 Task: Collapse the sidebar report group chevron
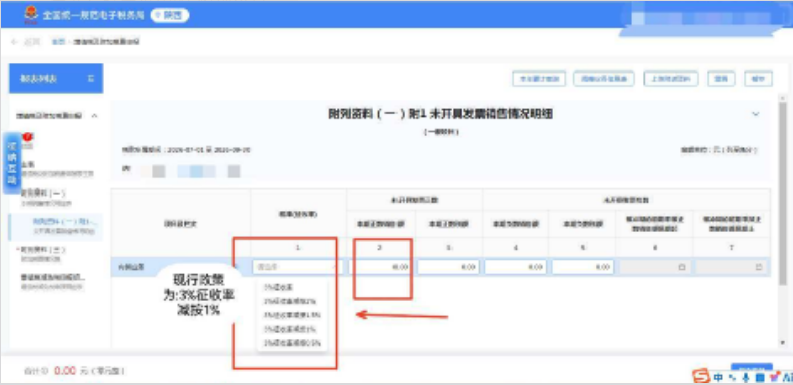[94, 116]
